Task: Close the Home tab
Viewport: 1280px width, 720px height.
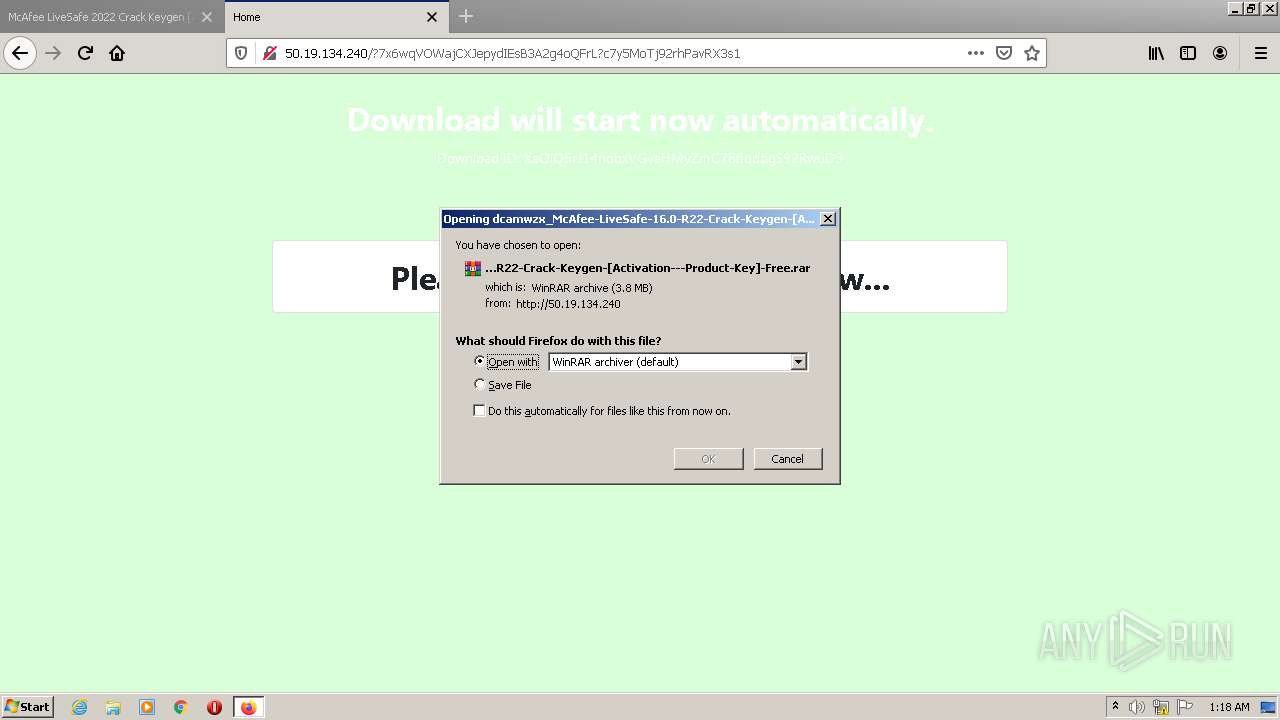Action: [432, 17]
